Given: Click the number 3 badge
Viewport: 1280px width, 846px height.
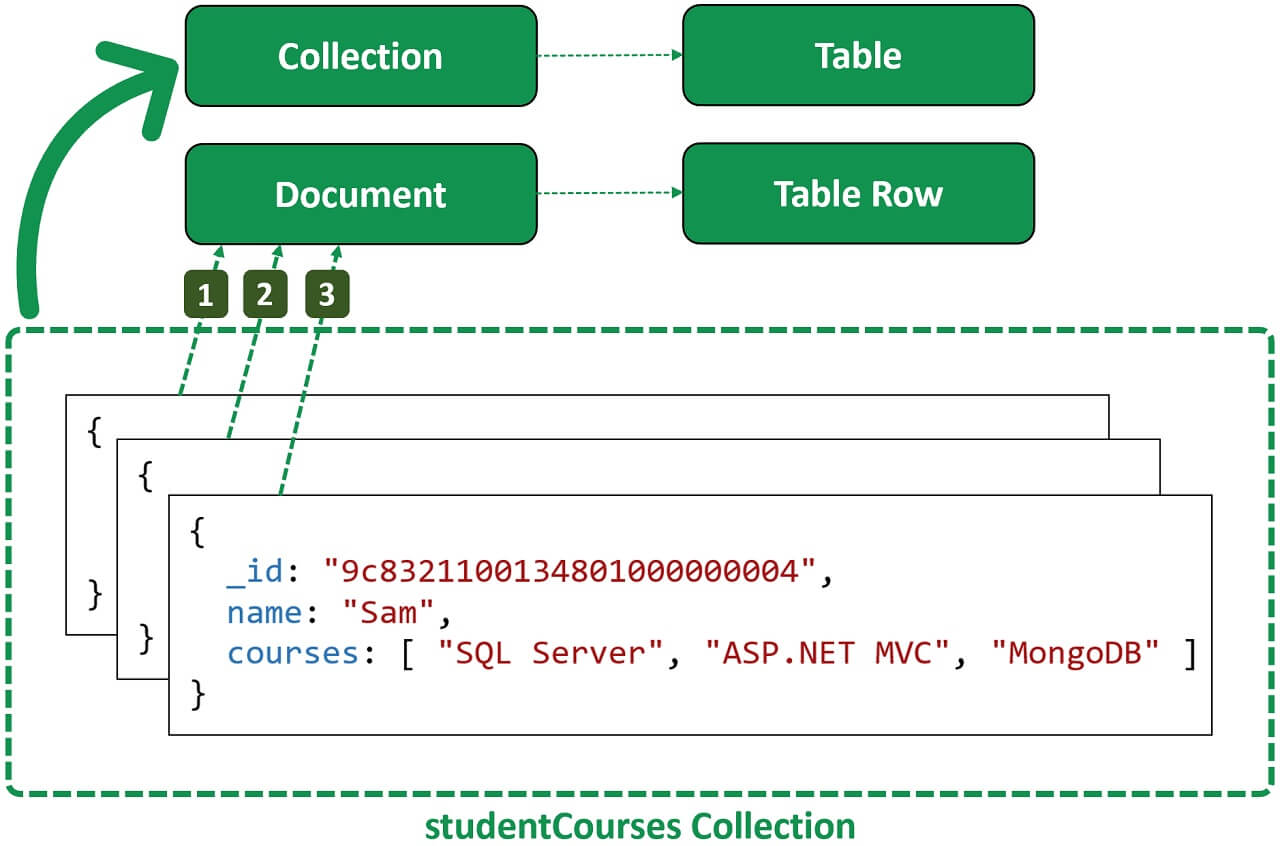Looking at the screenshot, I should [326, 295].
